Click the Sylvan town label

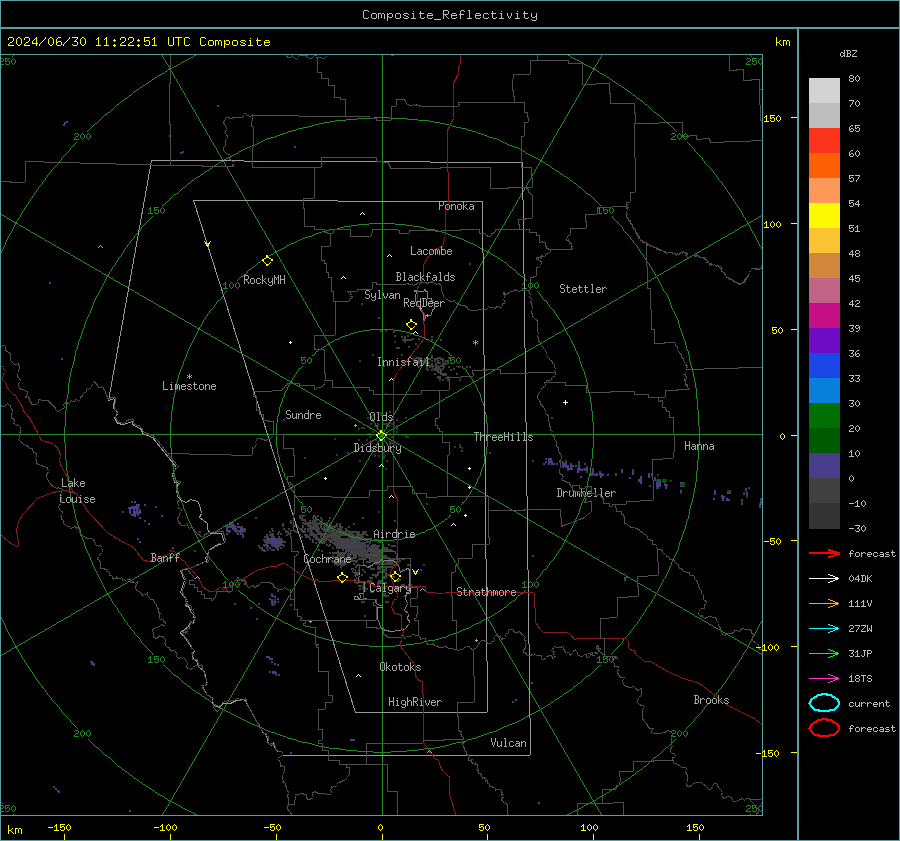pyautogui.click(x=382, y=295)
